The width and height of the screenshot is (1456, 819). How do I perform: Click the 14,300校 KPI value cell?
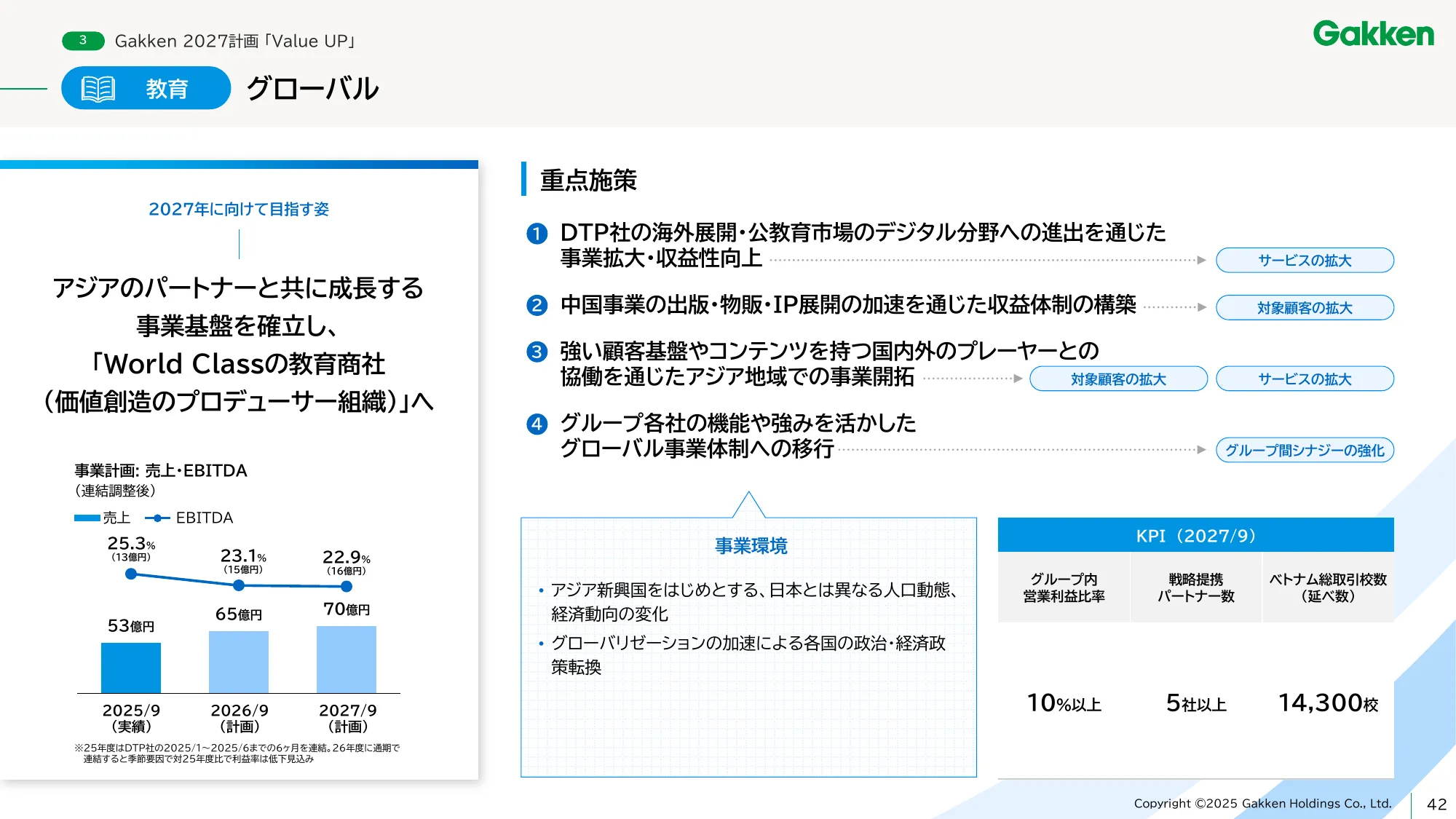[1326, 703]
